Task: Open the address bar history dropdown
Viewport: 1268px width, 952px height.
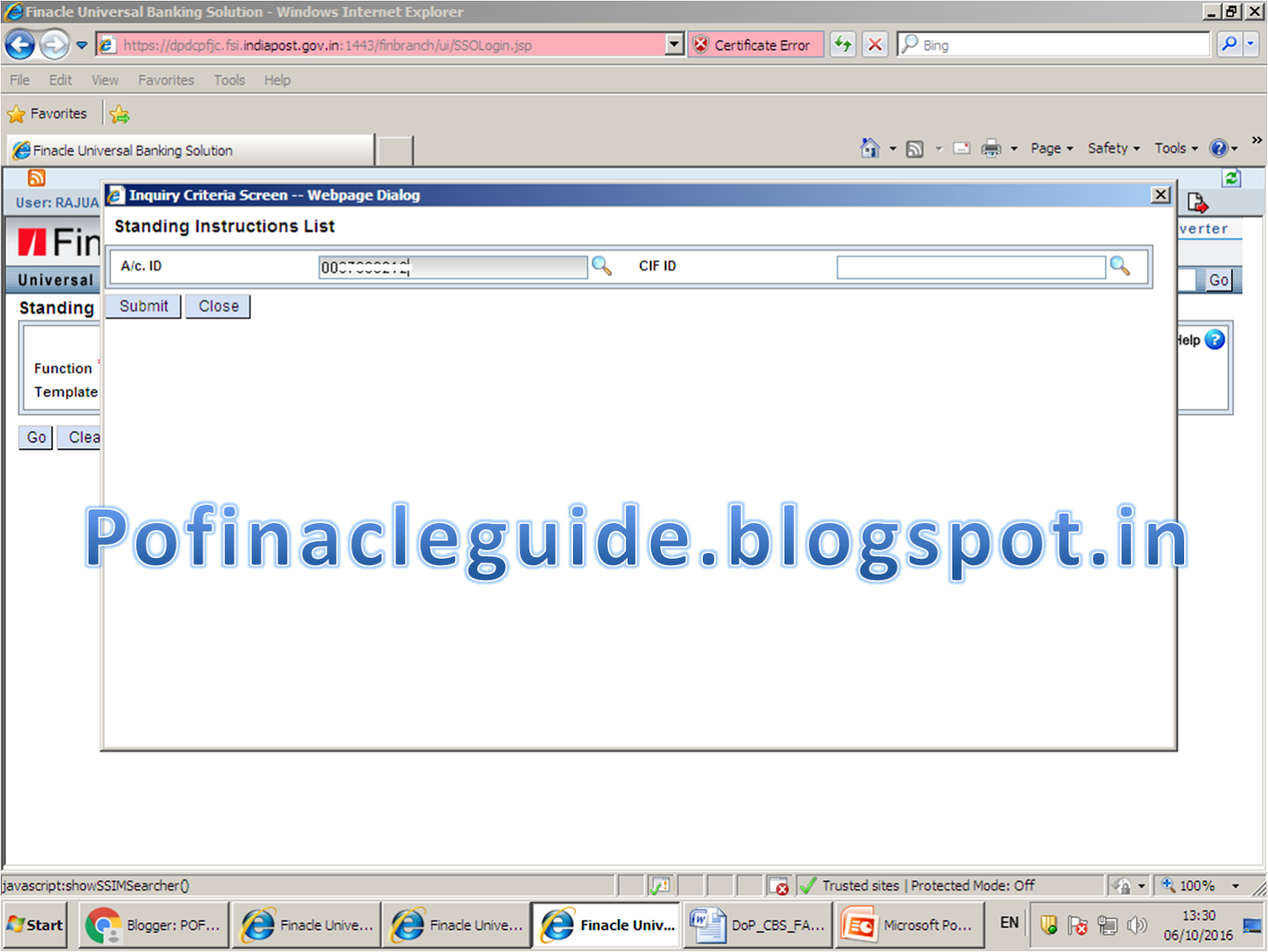Action: [x=673, y=44]
